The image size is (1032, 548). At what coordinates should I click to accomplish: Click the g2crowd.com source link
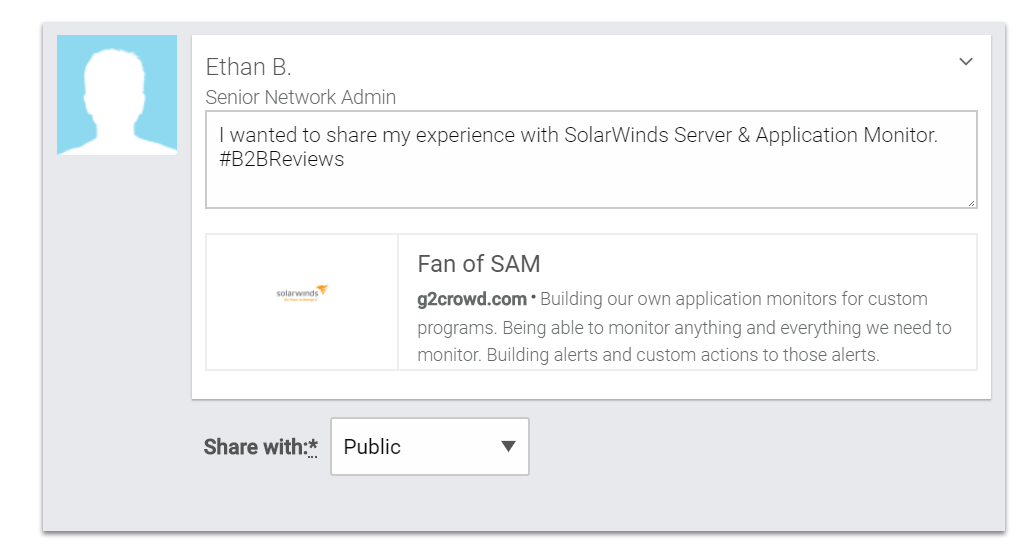(x=472, y=299)
